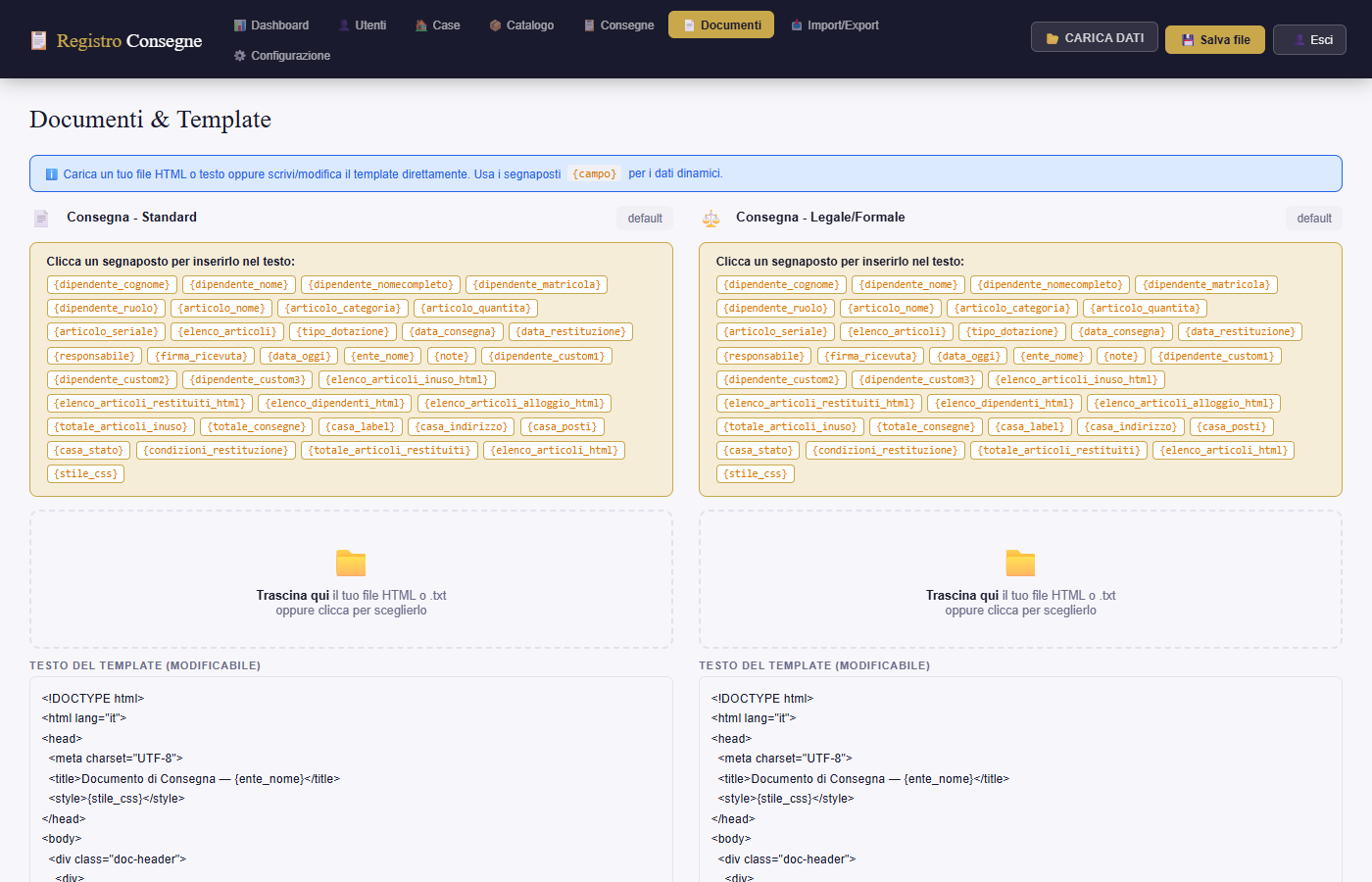The width and height of the screenshot is (1372, 882).
Task: Click into the Legale/Formale template text editor
Action: tap(1020, 780)
